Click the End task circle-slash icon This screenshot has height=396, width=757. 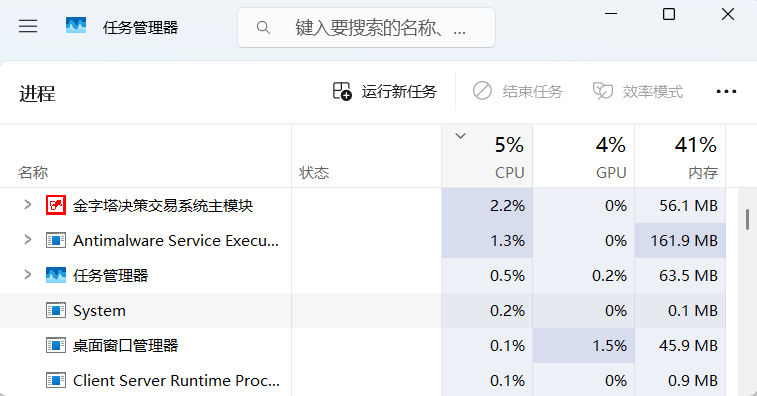tap(482, 91)
